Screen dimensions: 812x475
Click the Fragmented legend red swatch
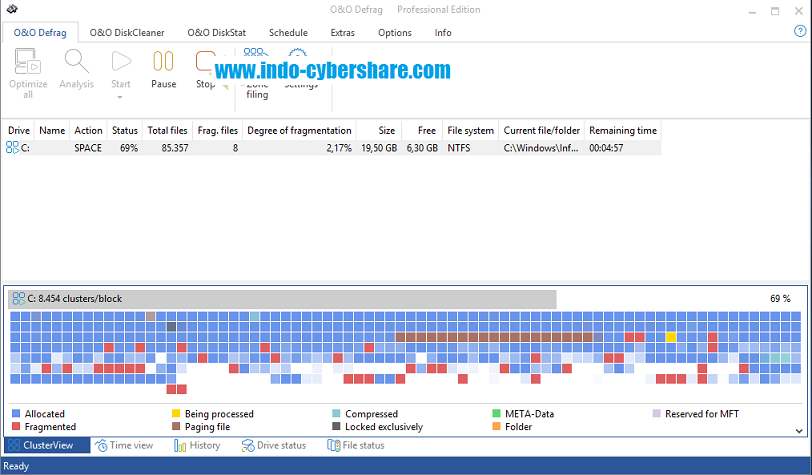pos(16,426)
